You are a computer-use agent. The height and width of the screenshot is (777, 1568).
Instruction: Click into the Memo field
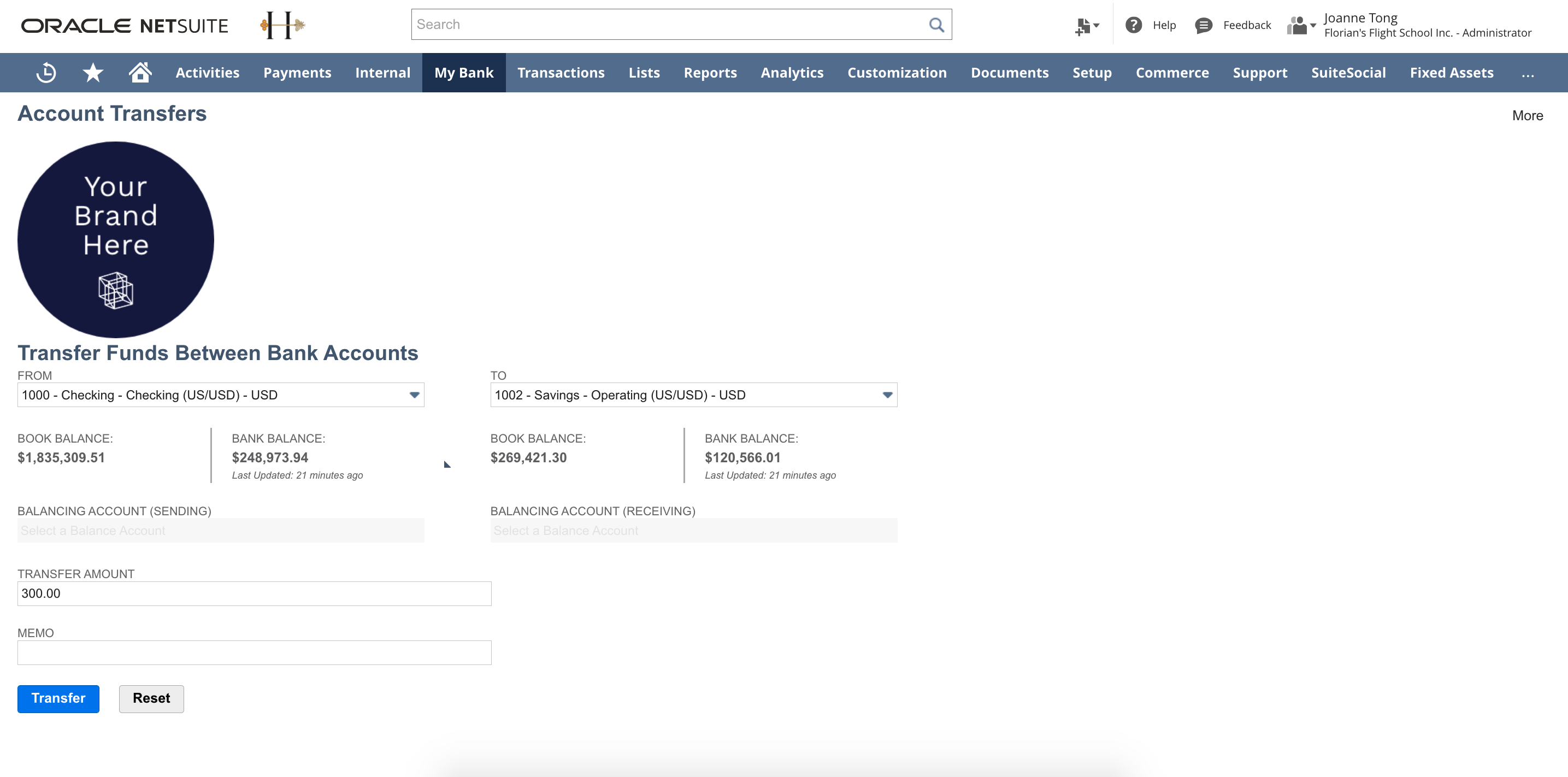point(254,653)
